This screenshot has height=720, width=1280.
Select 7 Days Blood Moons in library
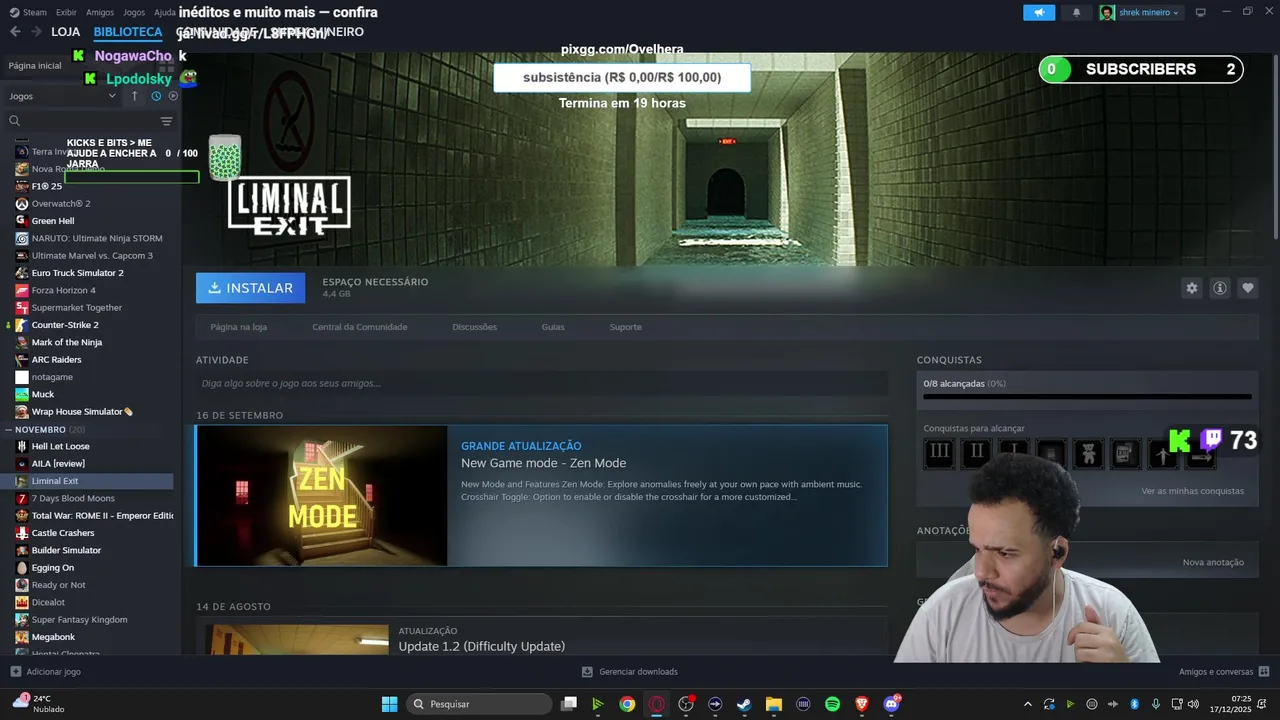(72, 498)
